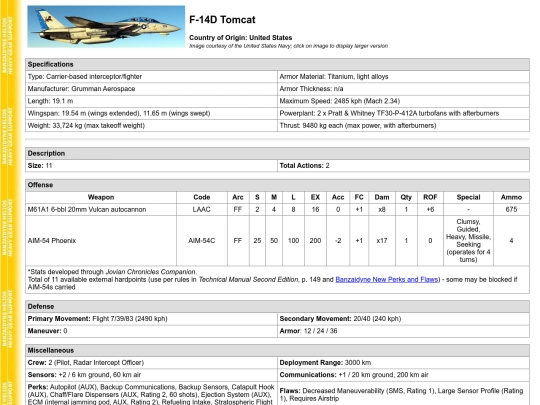The height and width of the screenshot is (405, 540).
Task: Click the Weapon column header
Action: coord(101,197)
